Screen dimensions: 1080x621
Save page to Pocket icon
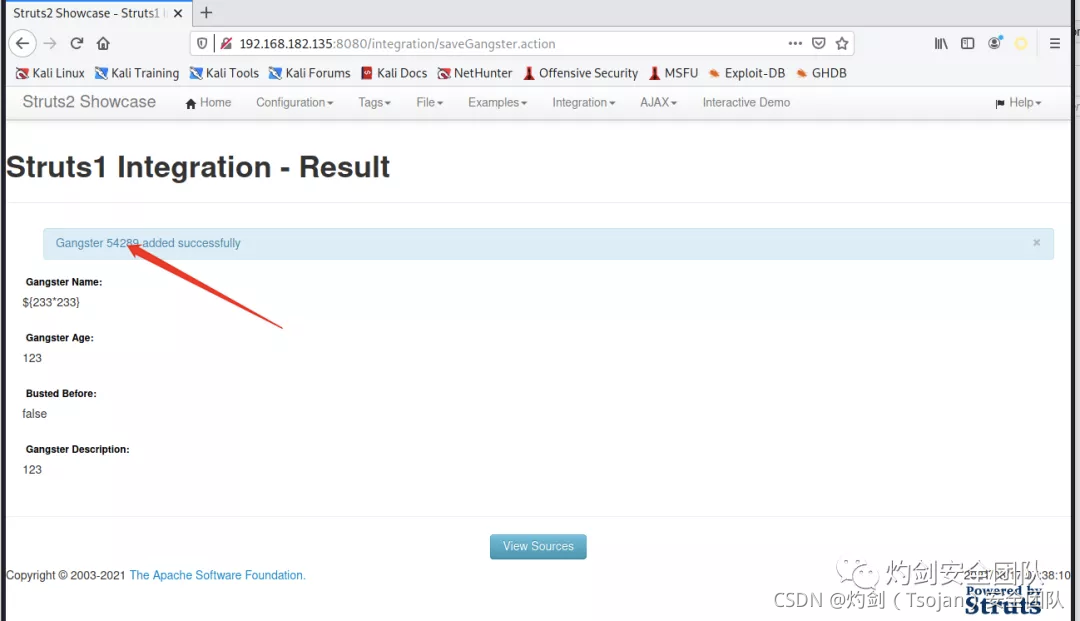(x=818, y=43)
